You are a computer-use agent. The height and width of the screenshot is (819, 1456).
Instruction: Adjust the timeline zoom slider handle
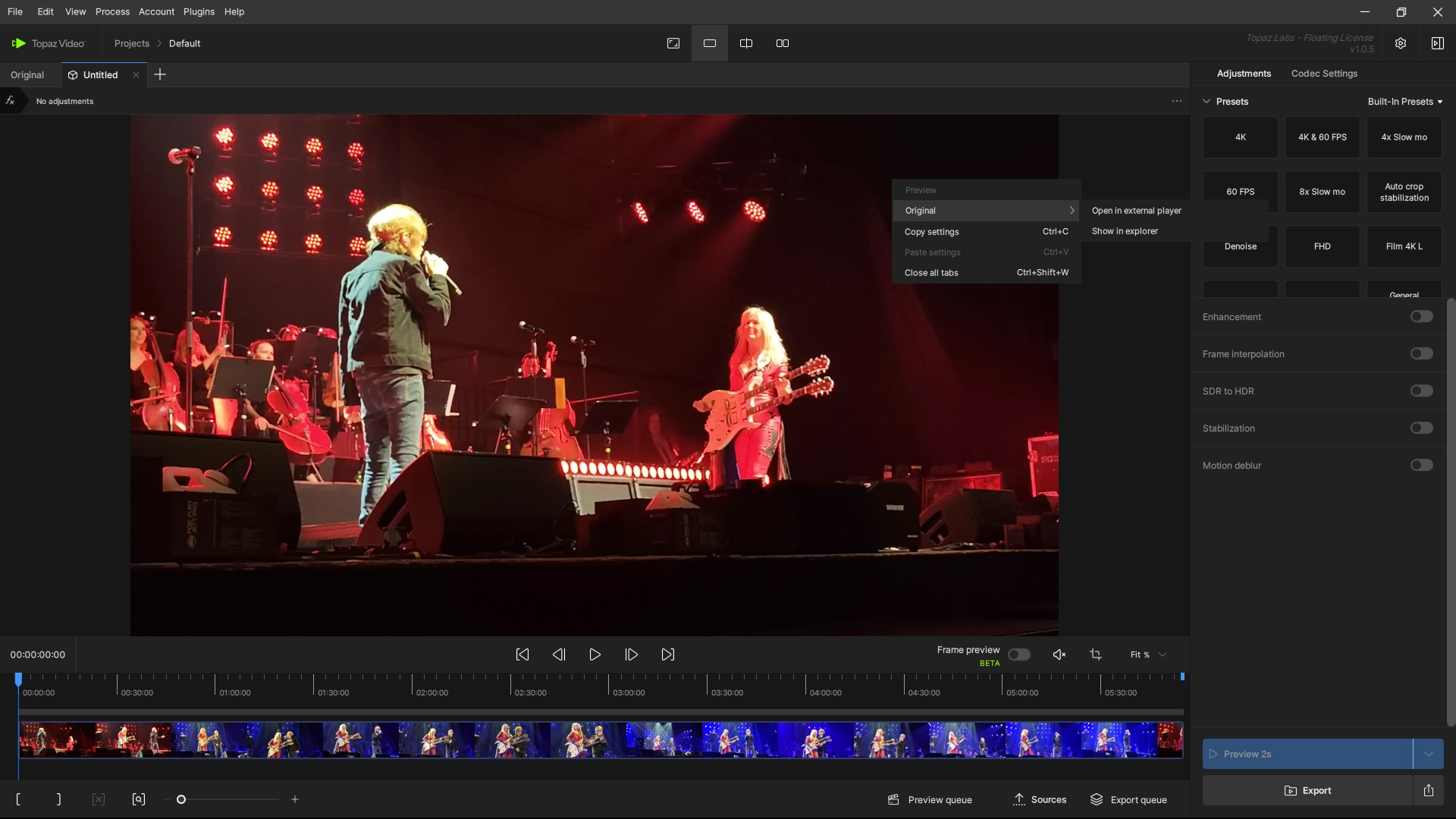181,799
